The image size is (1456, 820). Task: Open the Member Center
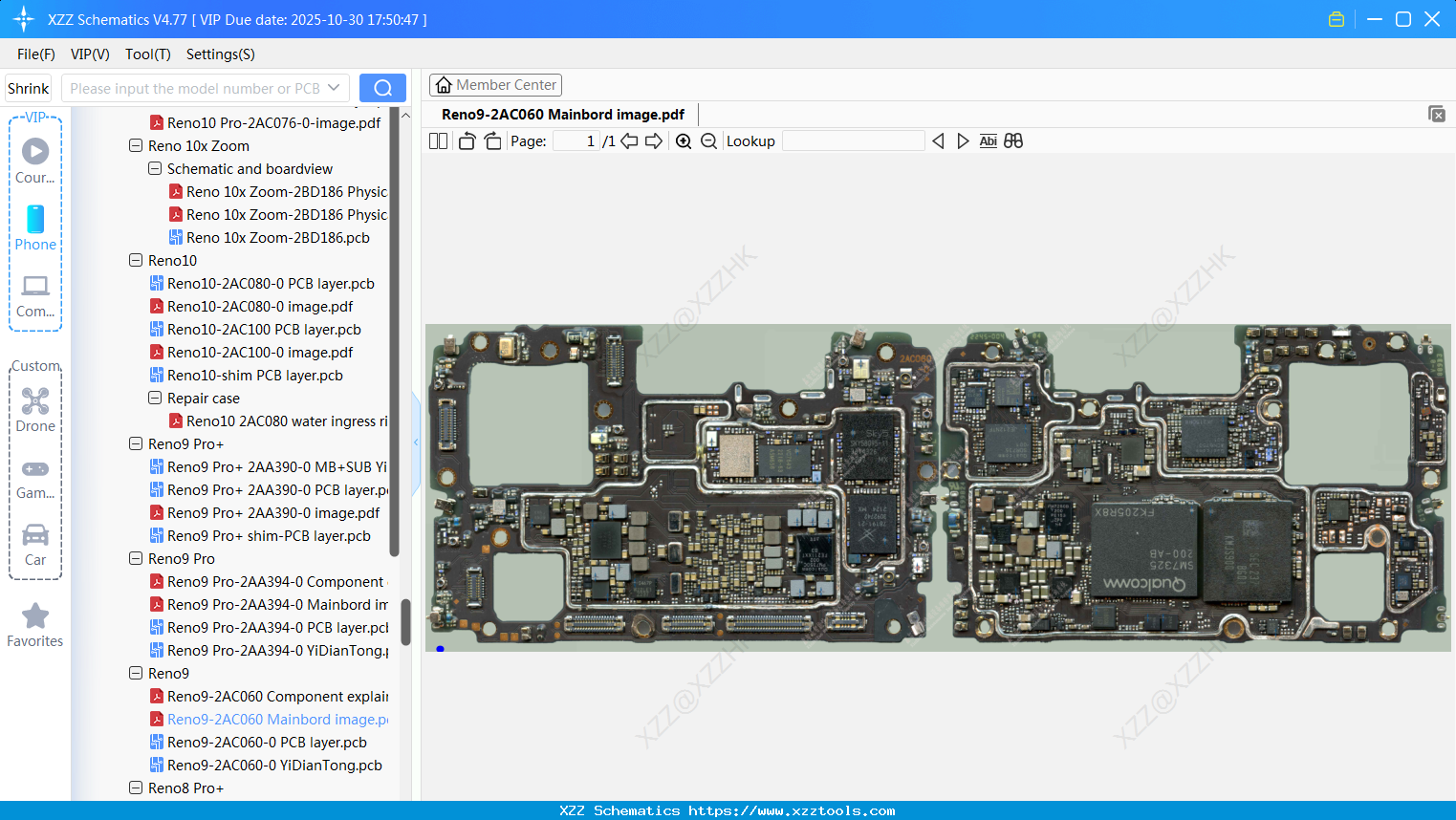[495, 84]
